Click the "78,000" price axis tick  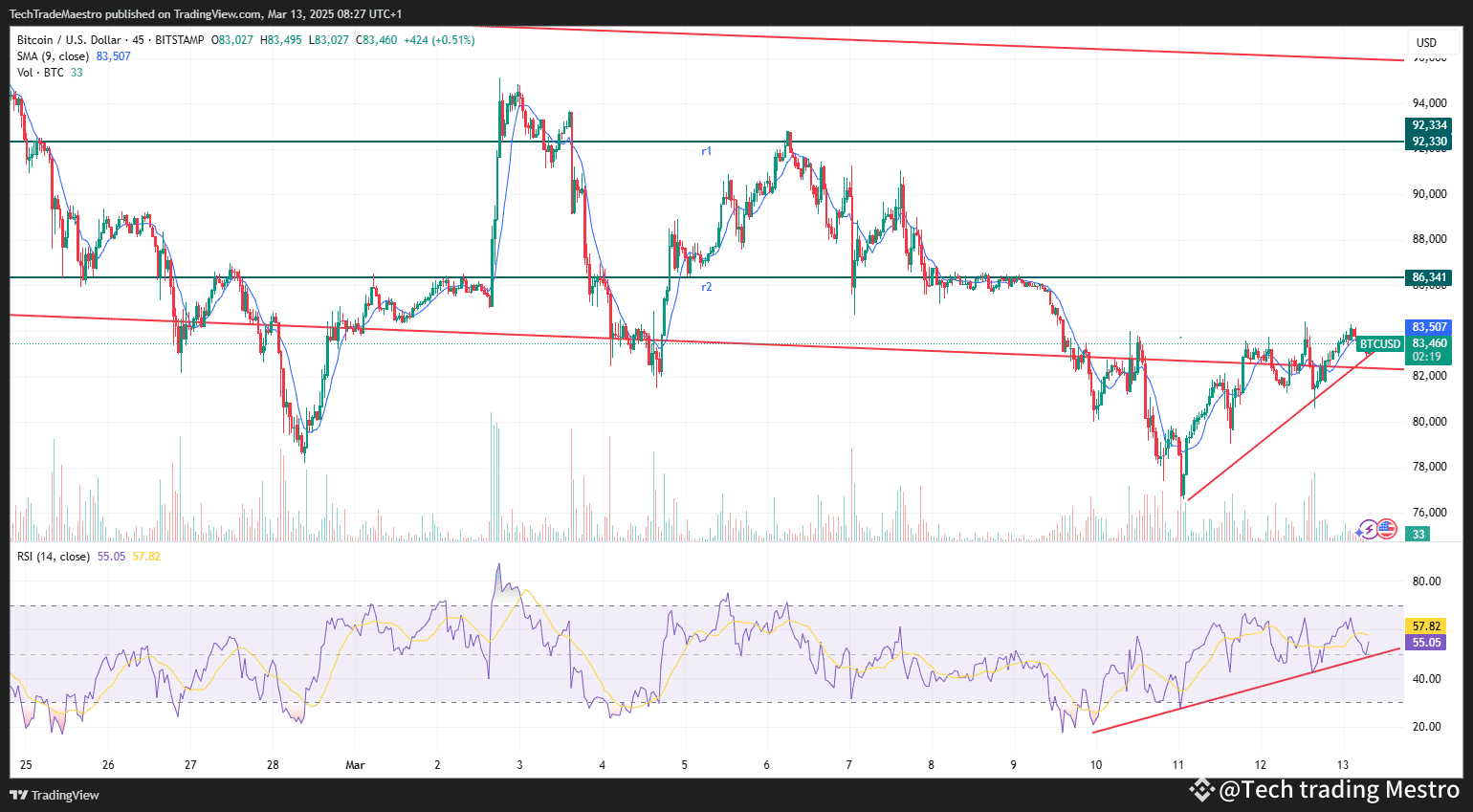tap(1430, 467)
